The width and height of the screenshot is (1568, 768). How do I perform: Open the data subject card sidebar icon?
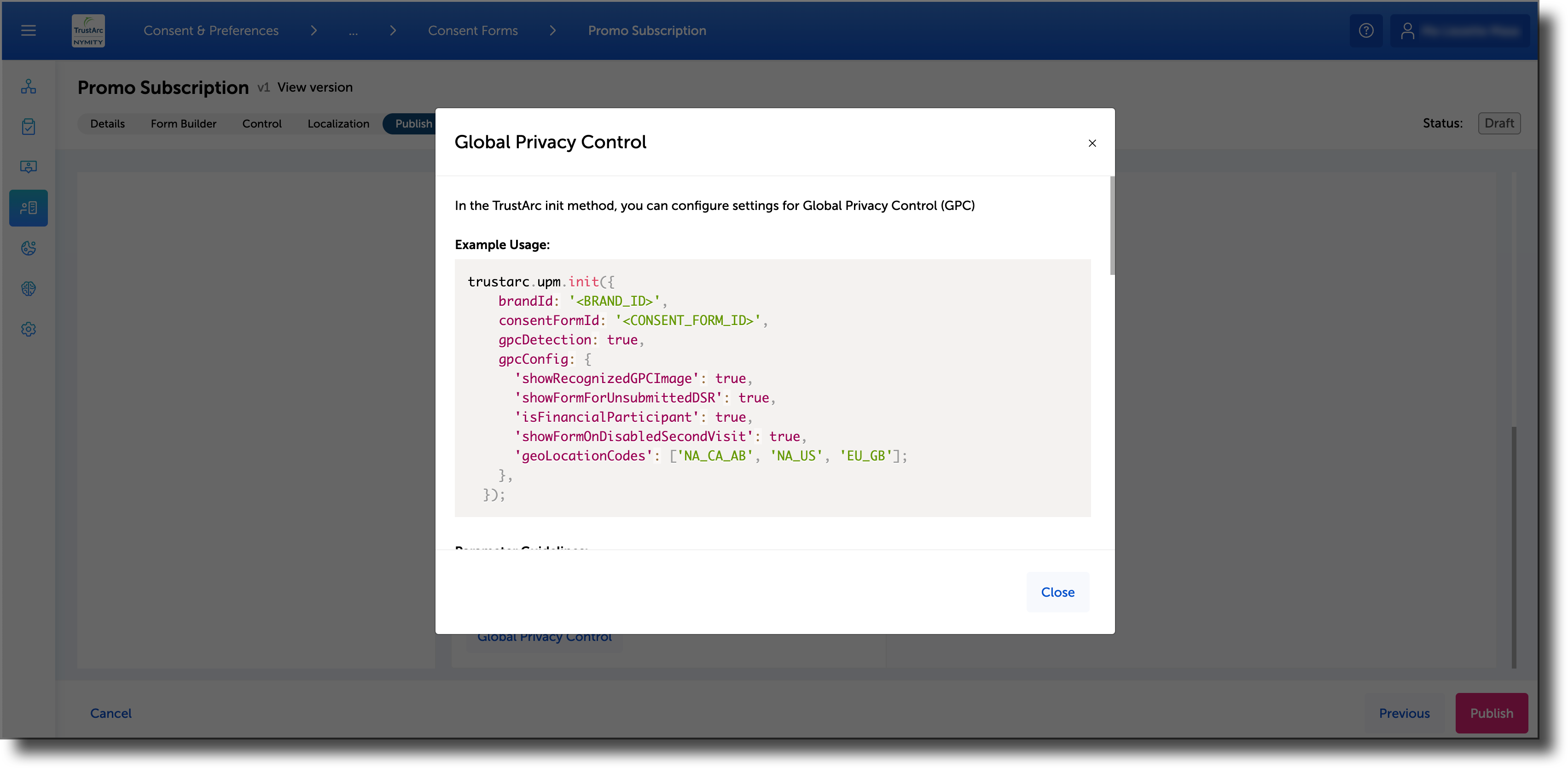pyautogui.click(x=28, y=167)
